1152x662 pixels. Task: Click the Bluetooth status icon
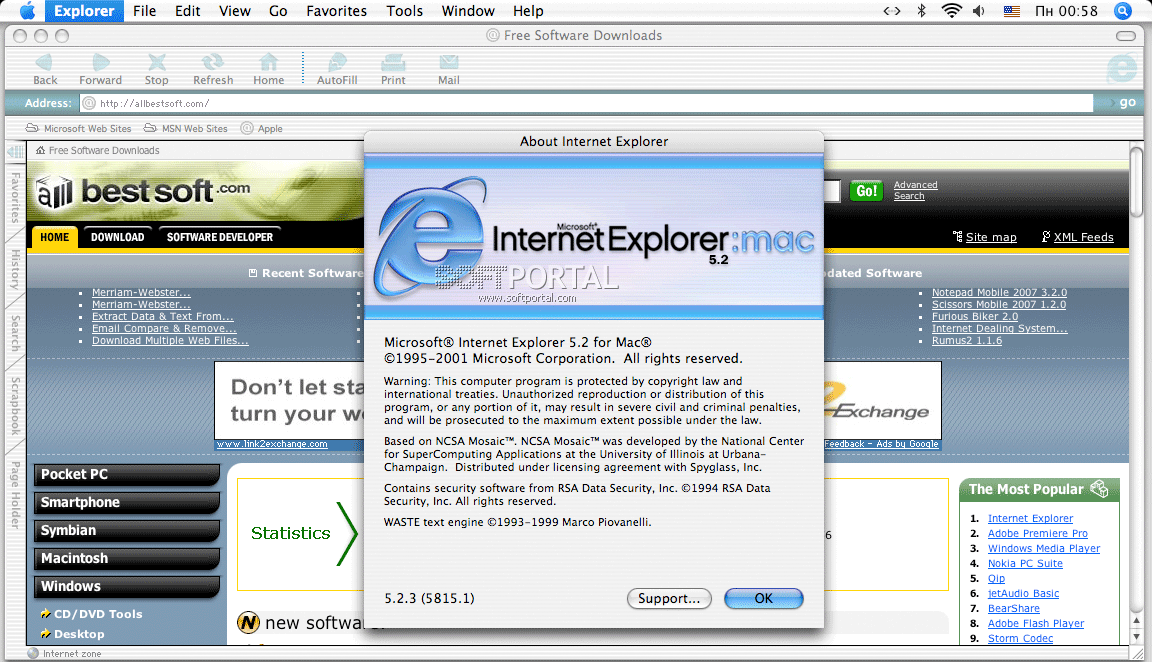pyautogui.click(x=921, y=10)
